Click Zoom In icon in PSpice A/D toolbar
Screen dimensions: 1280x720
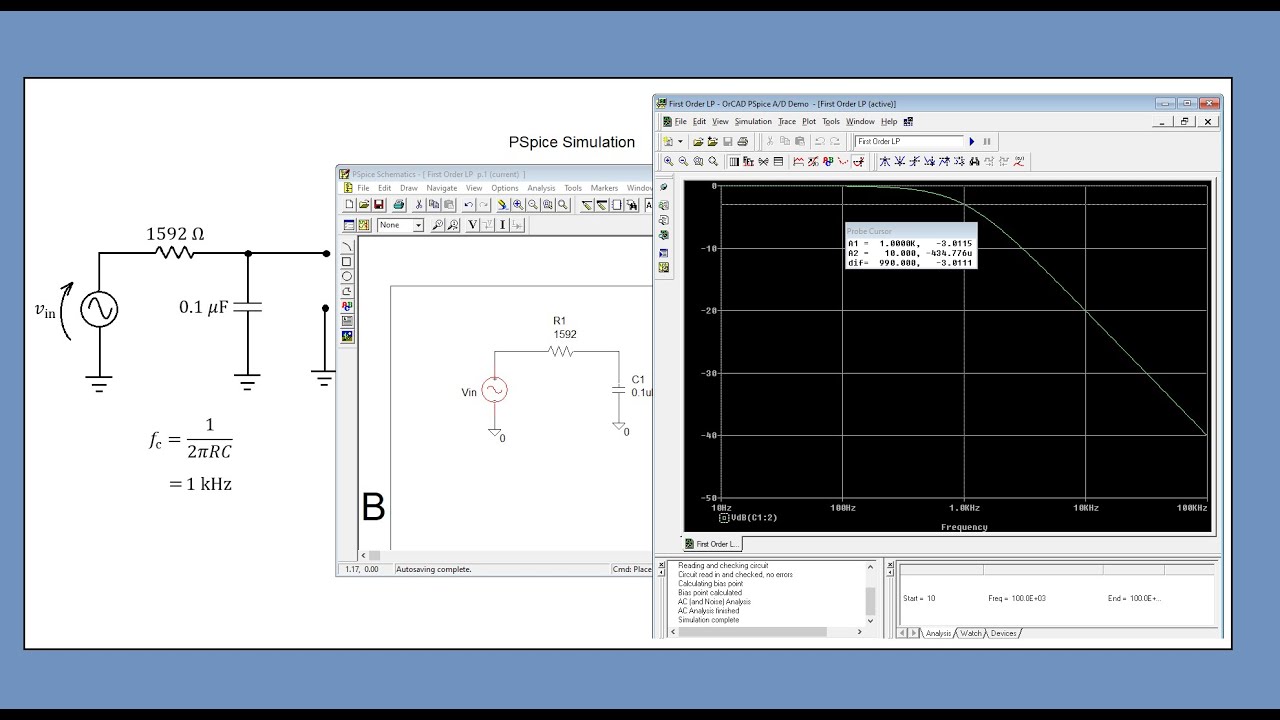click(x=668, y=161)
